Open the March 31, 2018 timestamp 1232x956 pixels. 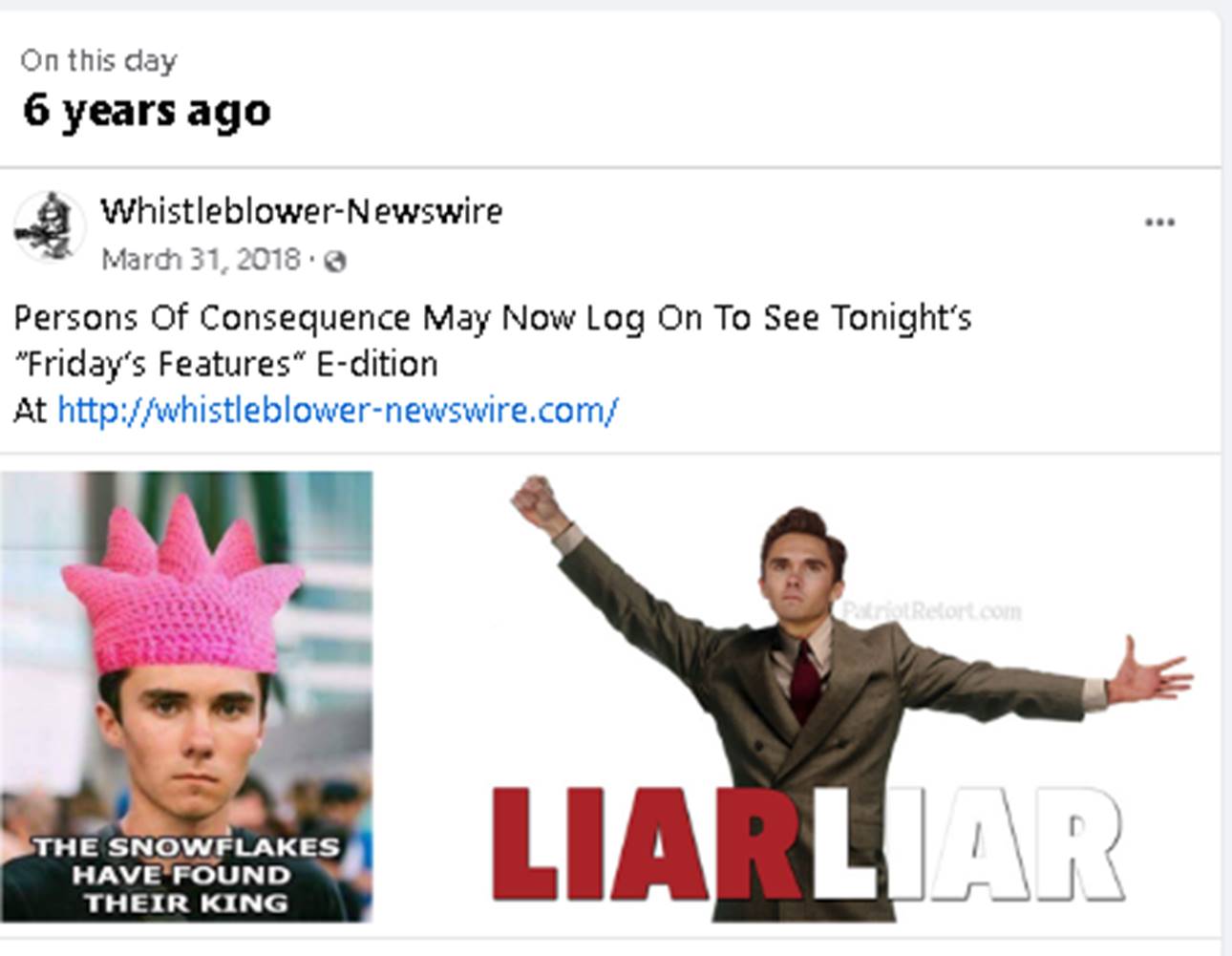pyautogui.click(x=201, y=260)
